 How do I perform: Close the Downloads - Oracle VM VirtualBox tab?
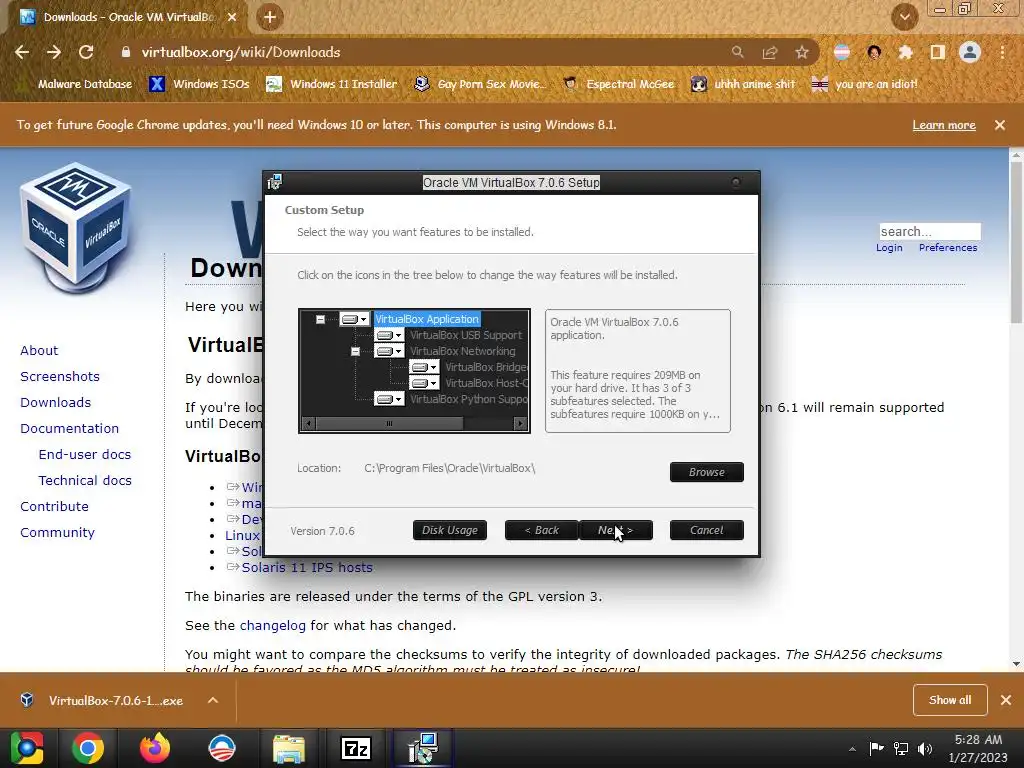232,17
